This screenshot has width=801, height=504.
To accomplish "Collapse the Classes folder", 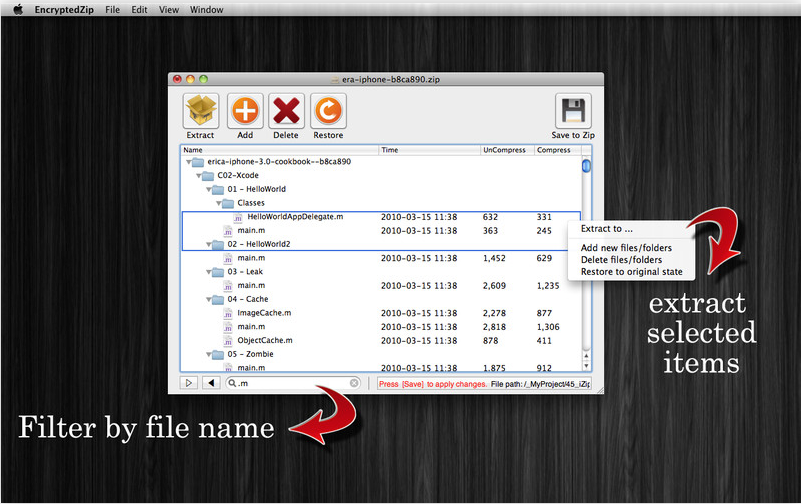I will point(219,203).
